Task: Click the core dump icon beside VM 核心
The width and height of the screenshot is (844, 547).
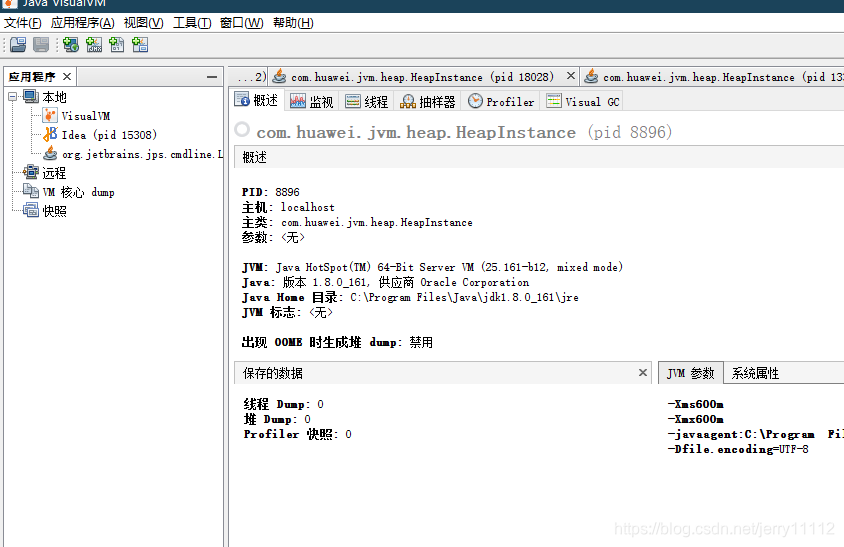Action: point(31,191)
